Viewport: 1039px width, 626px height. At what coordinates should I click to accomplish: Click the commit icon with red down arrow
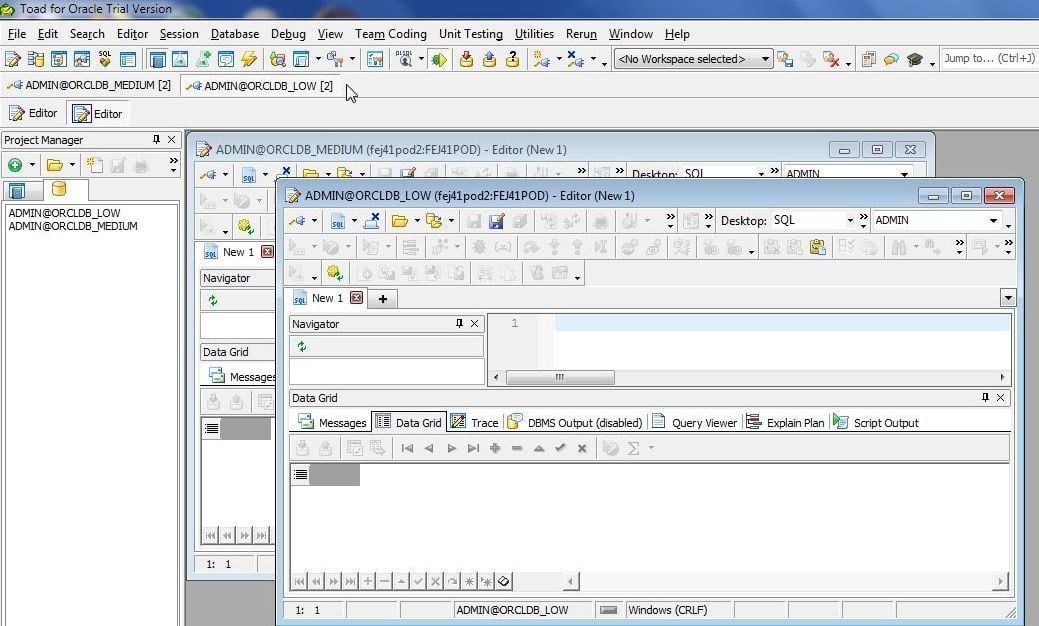466,59
